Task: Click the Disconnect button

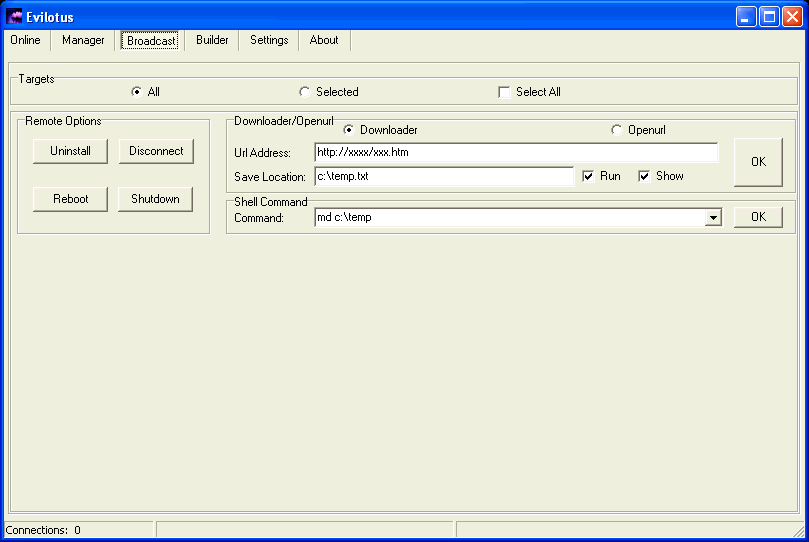Action: (156, 151)
